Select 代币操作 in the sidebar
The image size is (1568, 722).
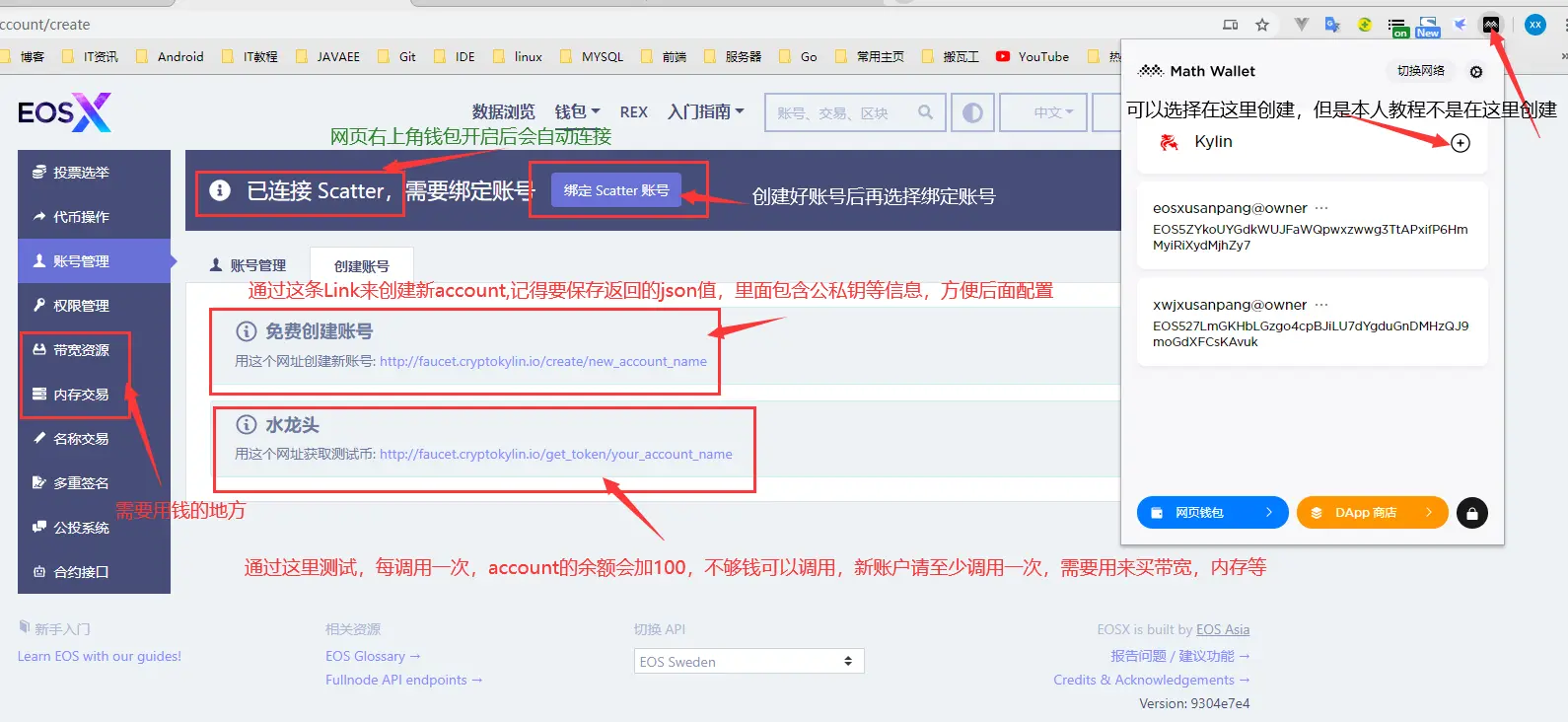tap(94, 217)
